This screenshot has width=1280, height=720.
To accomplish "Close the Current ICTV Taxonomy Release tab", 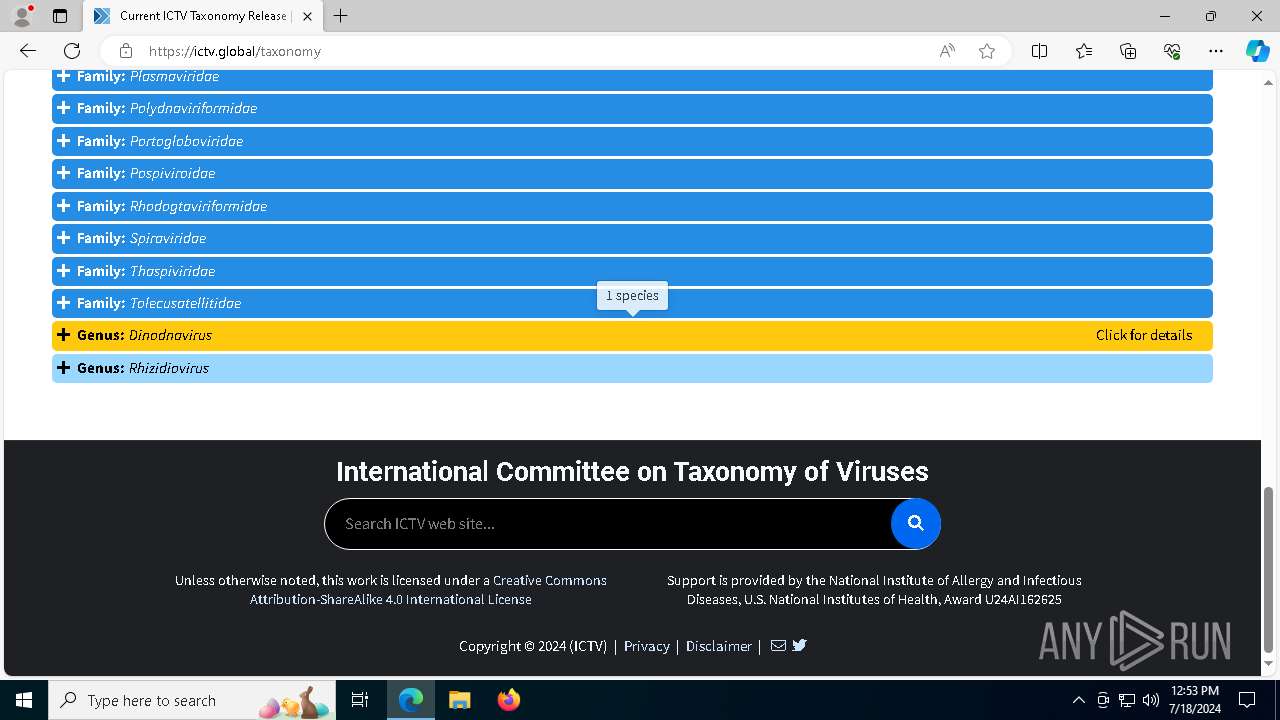I will click(307, 16).
